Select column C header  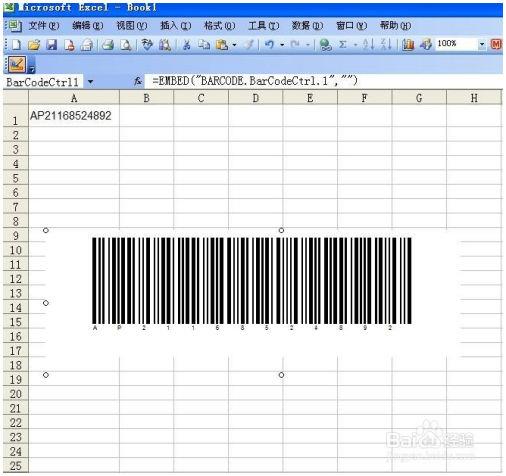(201, 98)
